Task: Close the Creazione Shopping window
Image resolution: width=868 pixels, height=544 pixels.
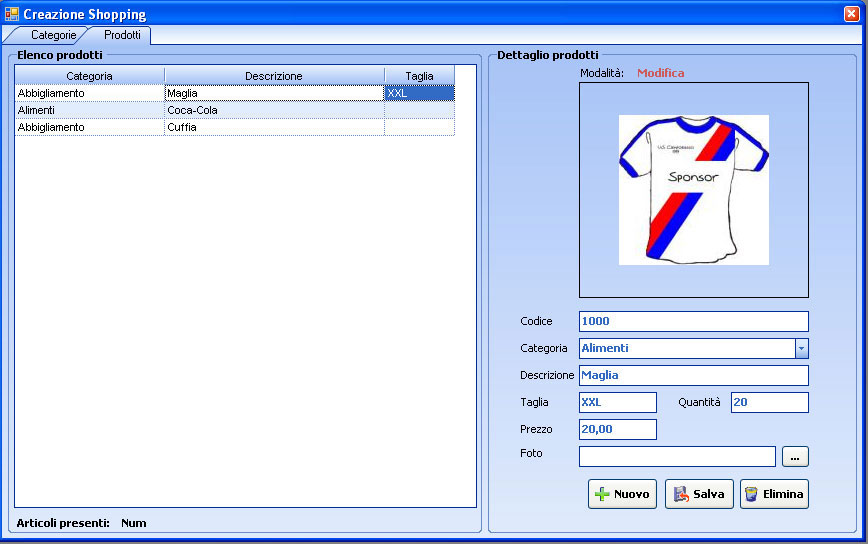Action: [851, 14]
